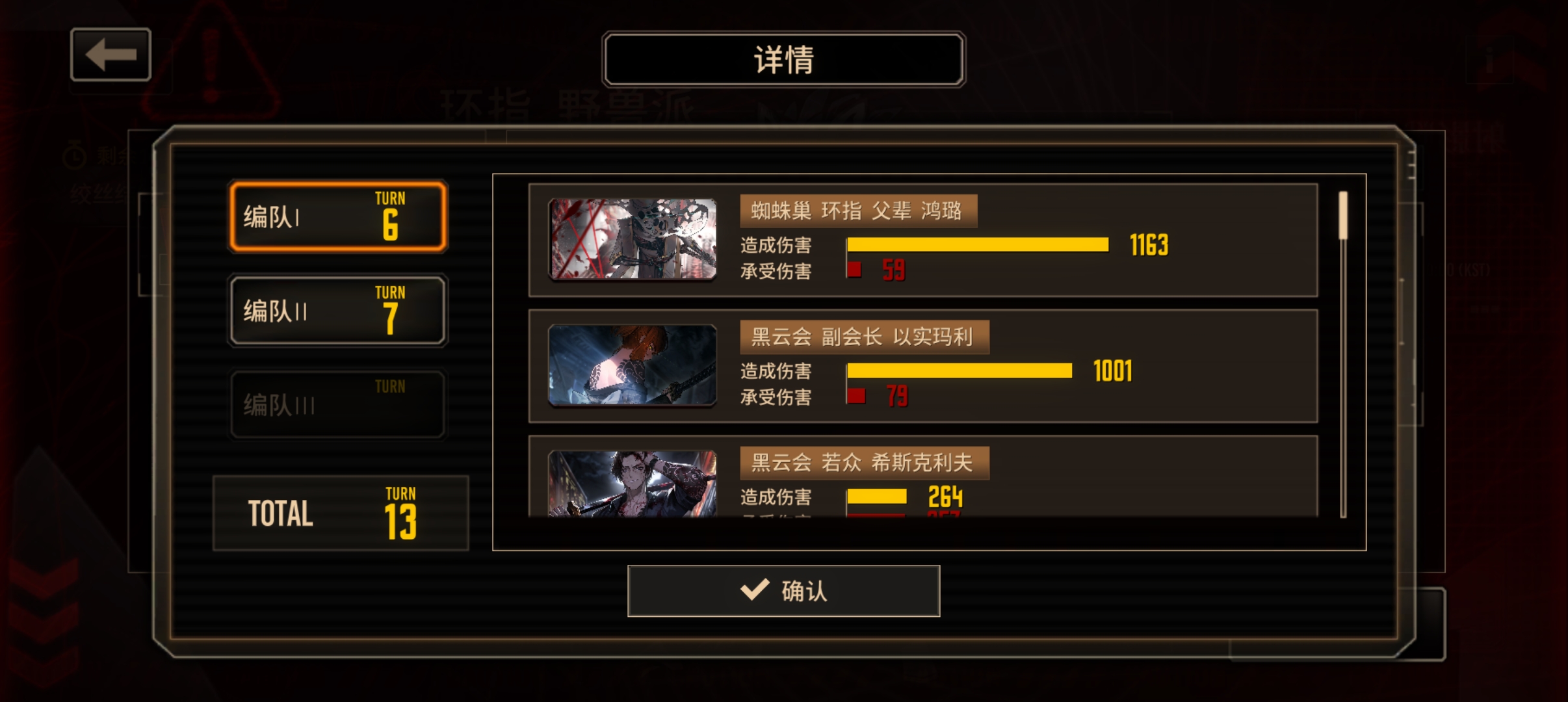Click the yellow 1163 damage bar

click(978, 244)
